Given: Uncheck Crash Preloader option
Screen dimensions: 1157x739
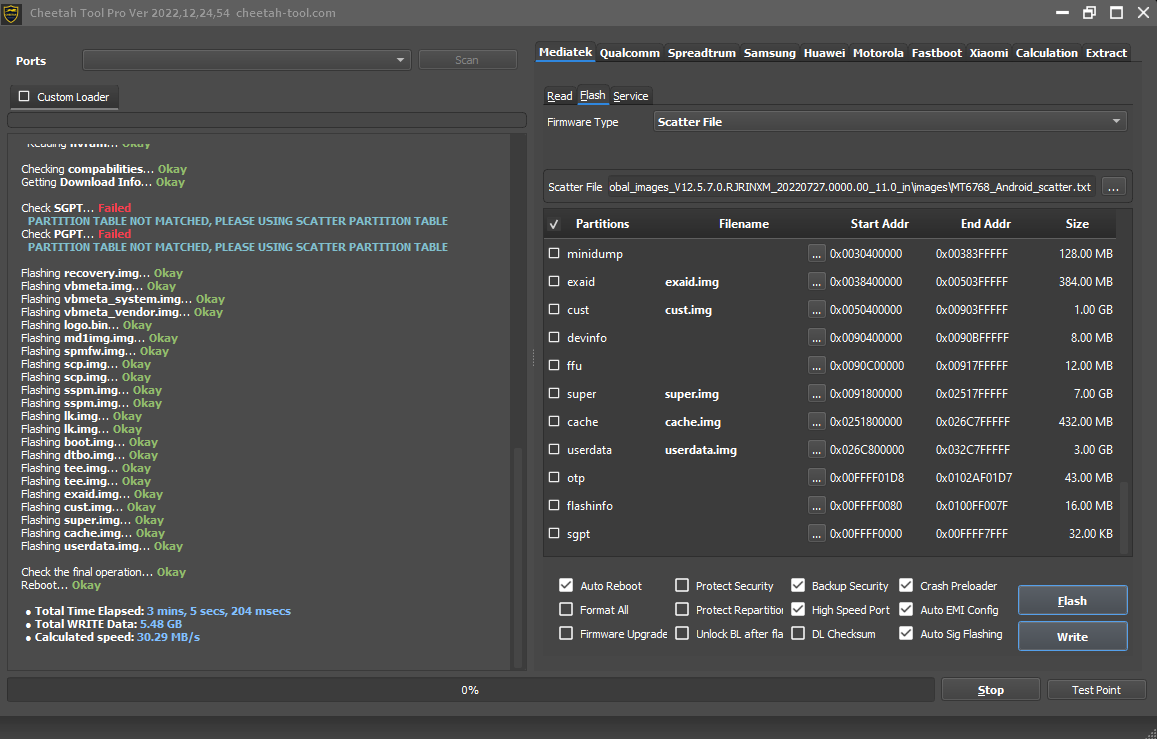Looking at the screenshot, I should (906, 585).
